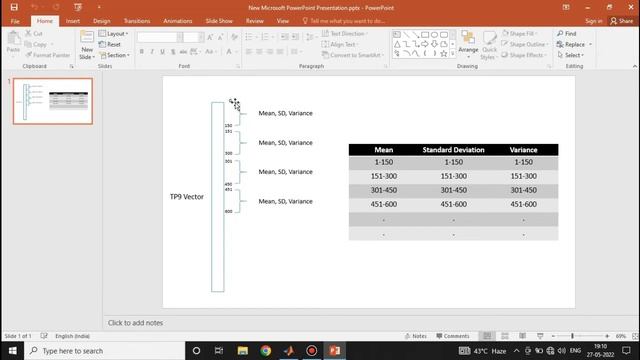This screenshot has height=360, width=640.
Task: Open Convert to SmartArt dropdown
Action: pyautogui.click(x=353, y=55)
